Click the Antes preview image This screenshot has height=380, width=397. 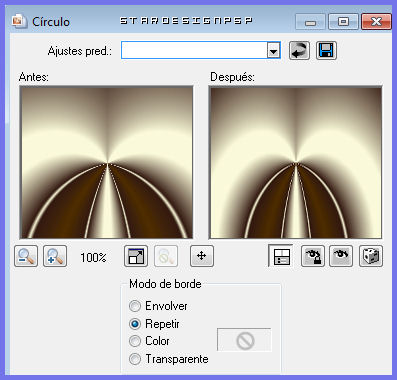click(x=107, y=162)
